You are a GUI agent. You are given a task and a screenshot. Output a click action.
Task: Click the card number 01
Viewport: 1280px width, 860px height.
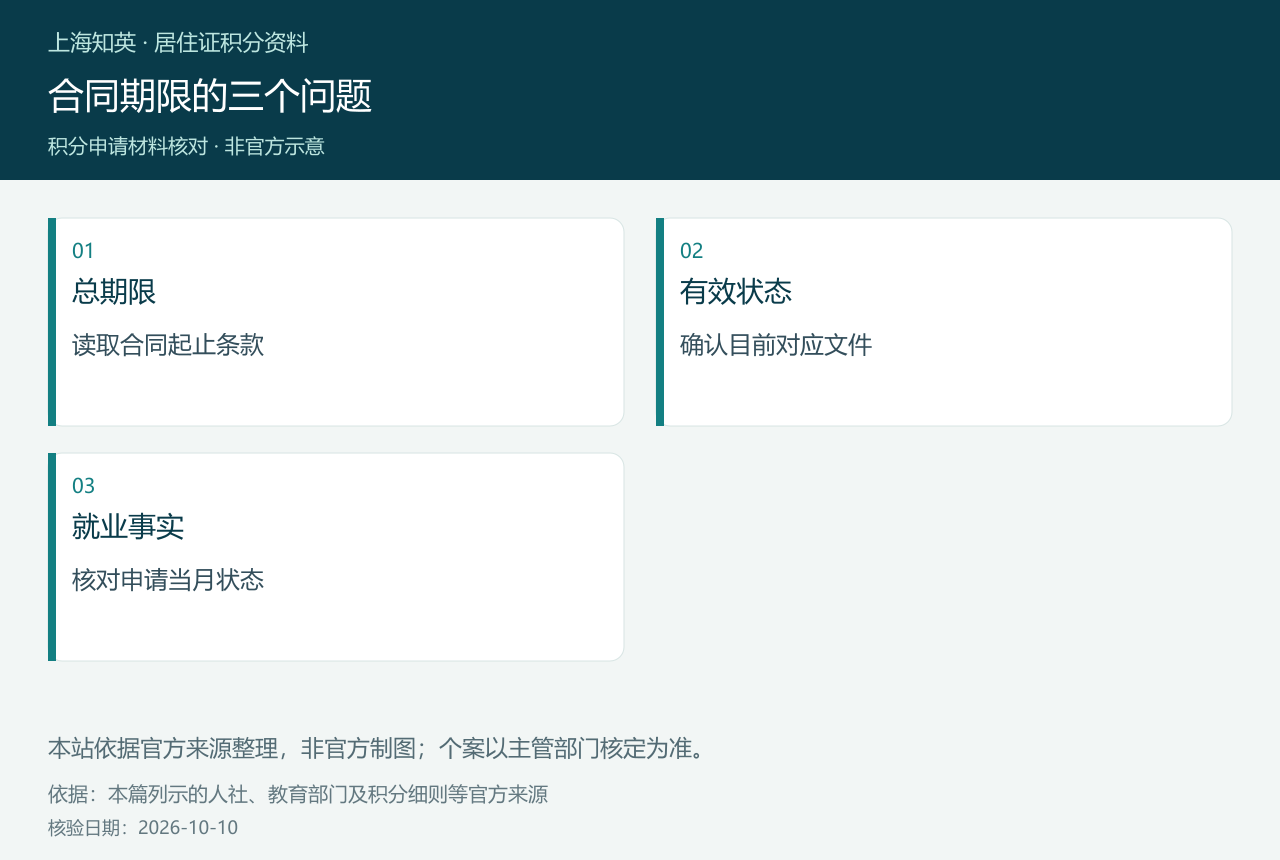(x=83, y=251)
